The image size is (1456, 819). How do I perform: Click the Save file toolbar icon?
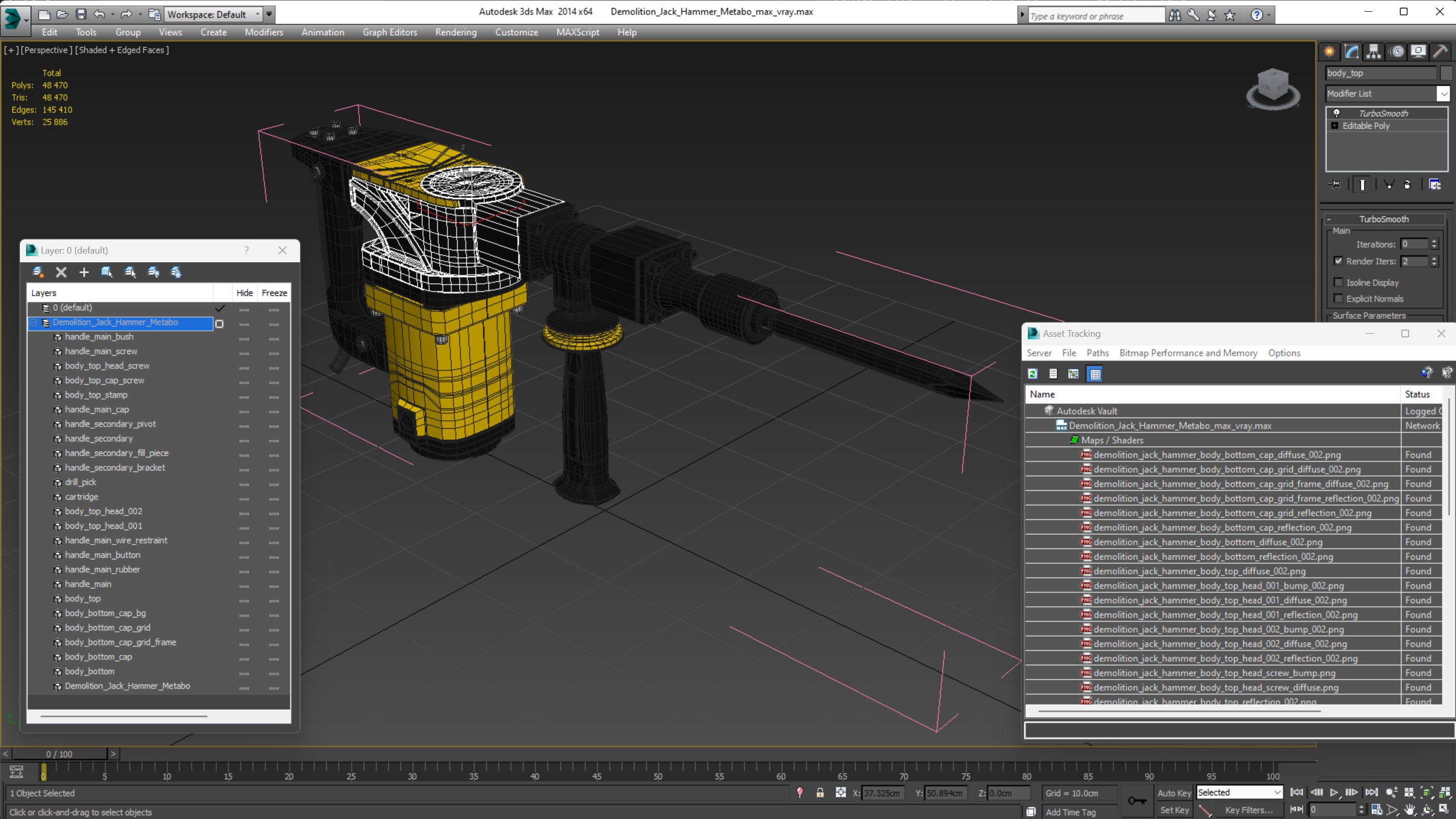coord(81,14)
